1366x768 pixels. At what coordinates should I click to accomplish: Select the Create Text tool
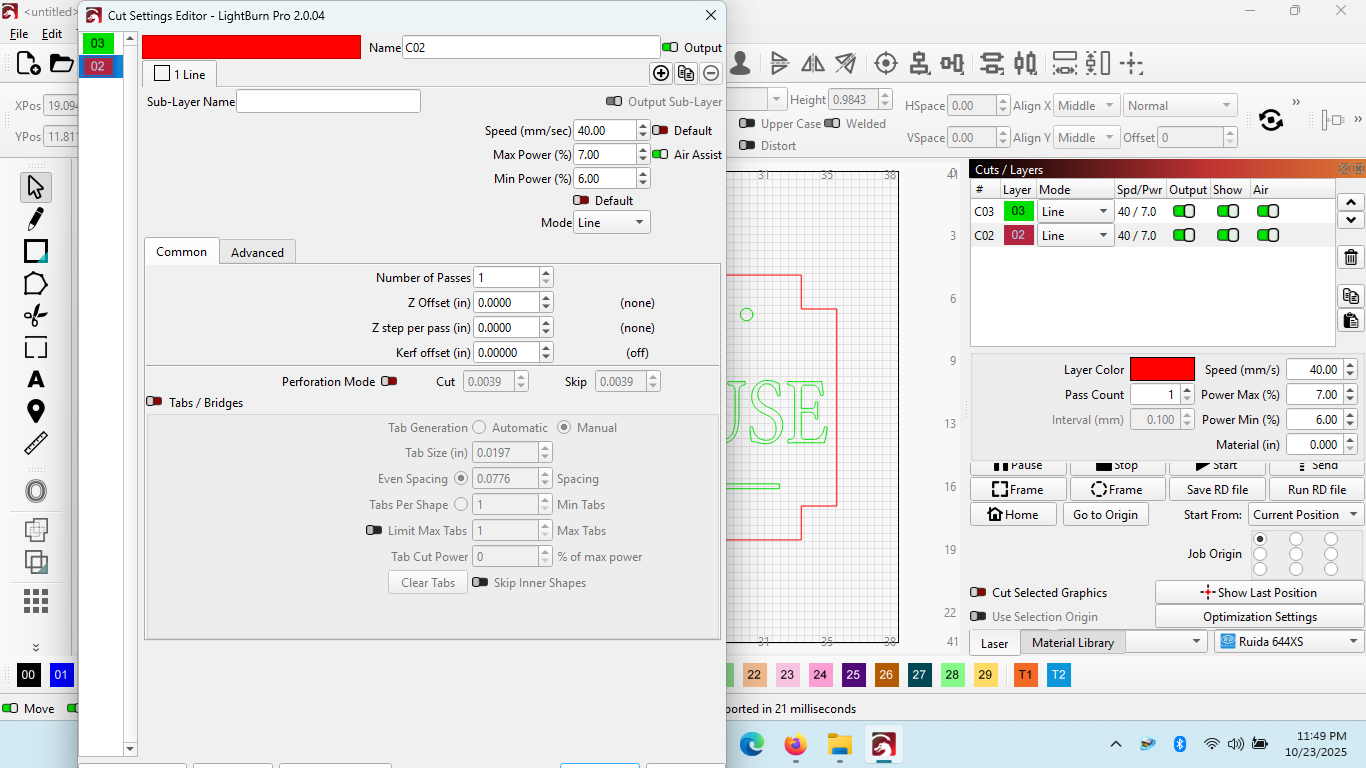click(36, 379)
